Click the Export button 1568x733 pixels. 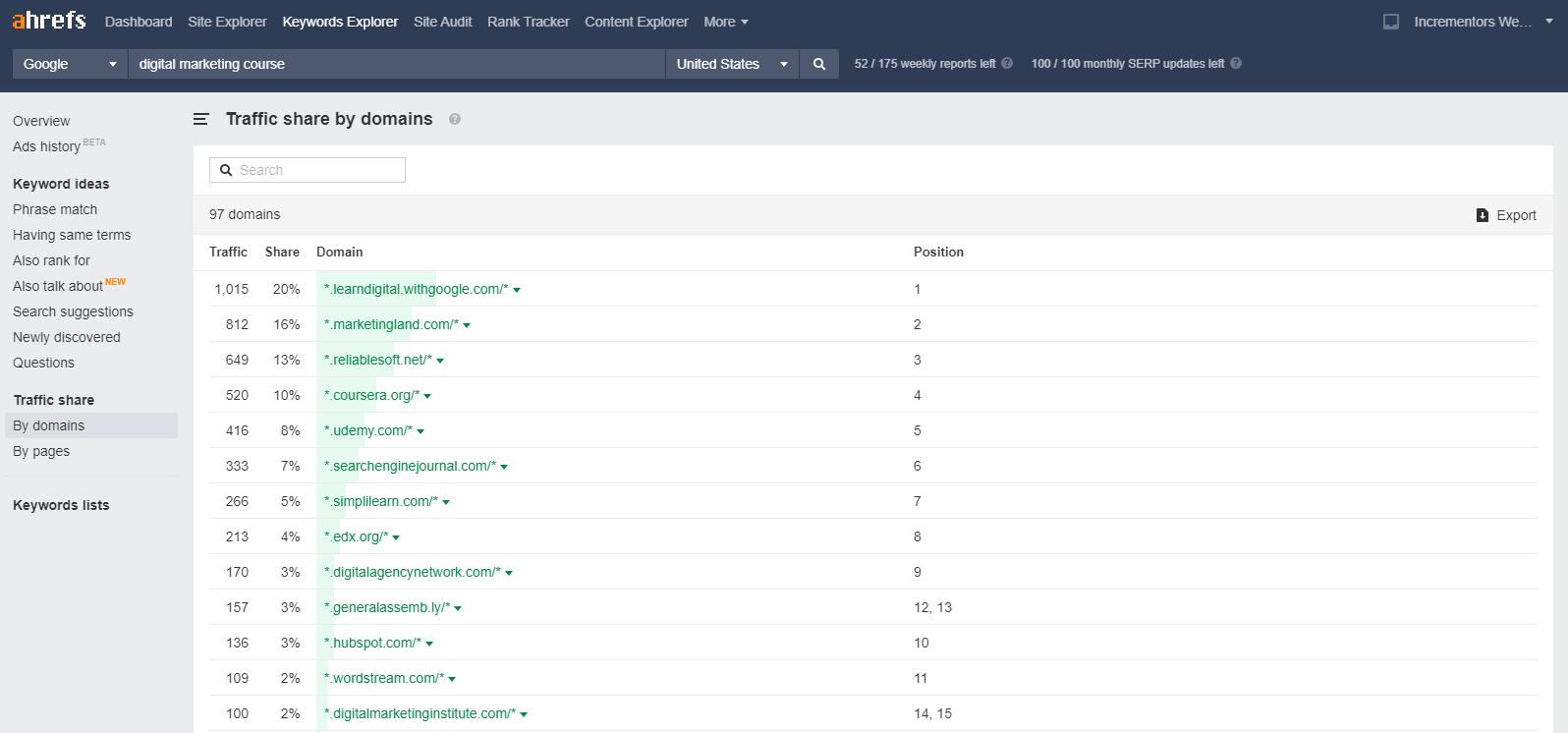(x=1506, y=215)
